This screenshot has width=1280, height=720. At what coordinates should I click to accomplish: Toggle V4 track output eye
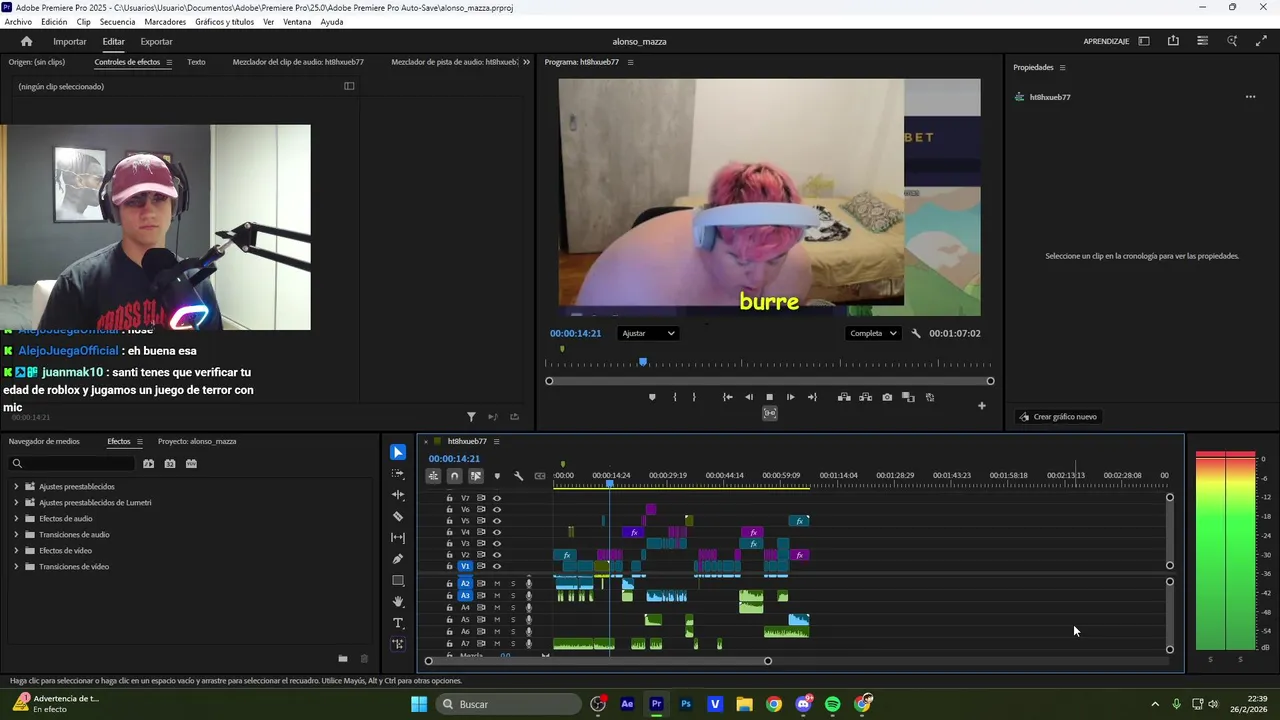pos(497,532)
